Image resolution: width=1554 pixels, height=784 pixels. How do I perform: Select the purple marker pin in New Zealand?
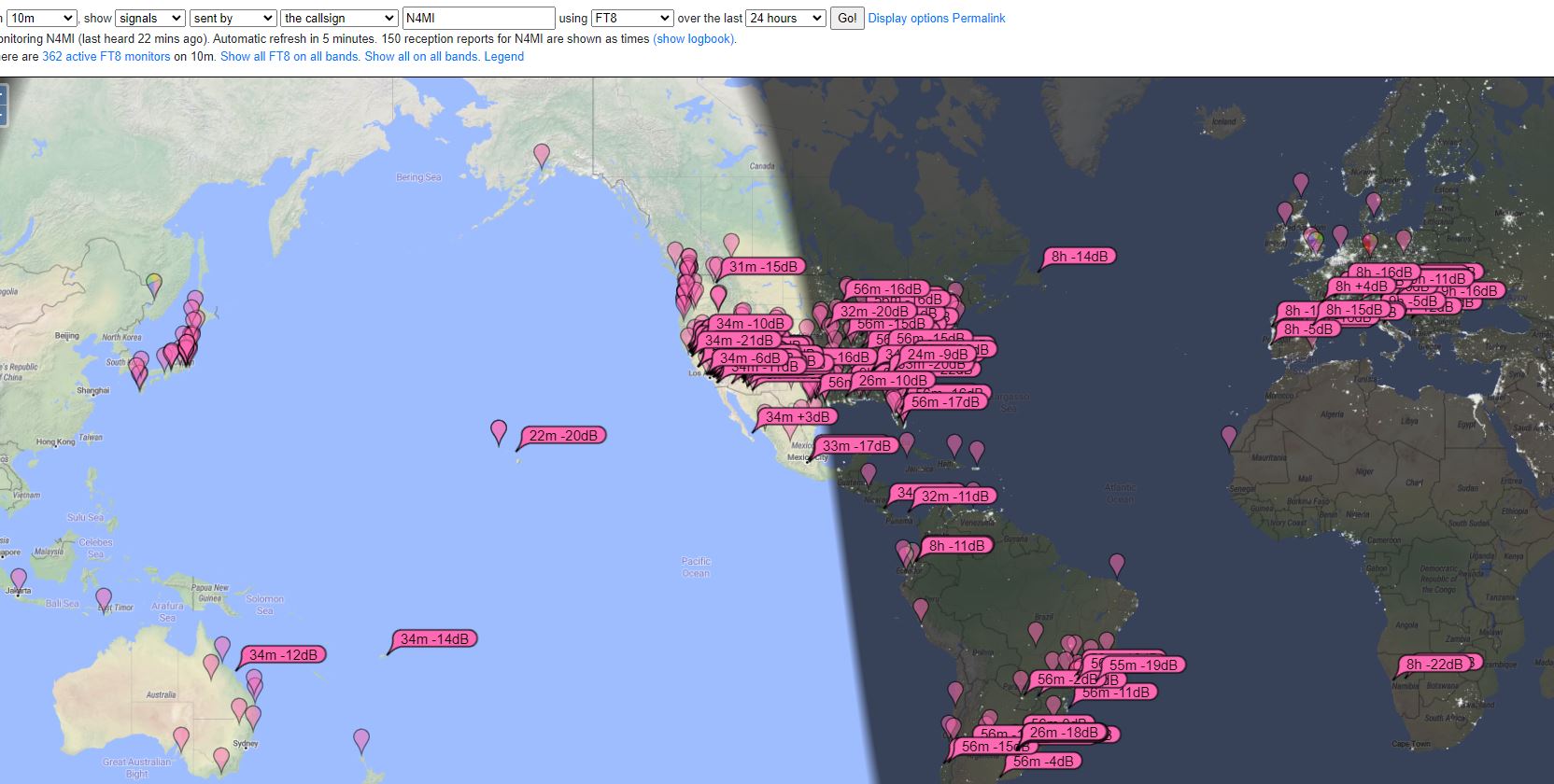point(361,740)
